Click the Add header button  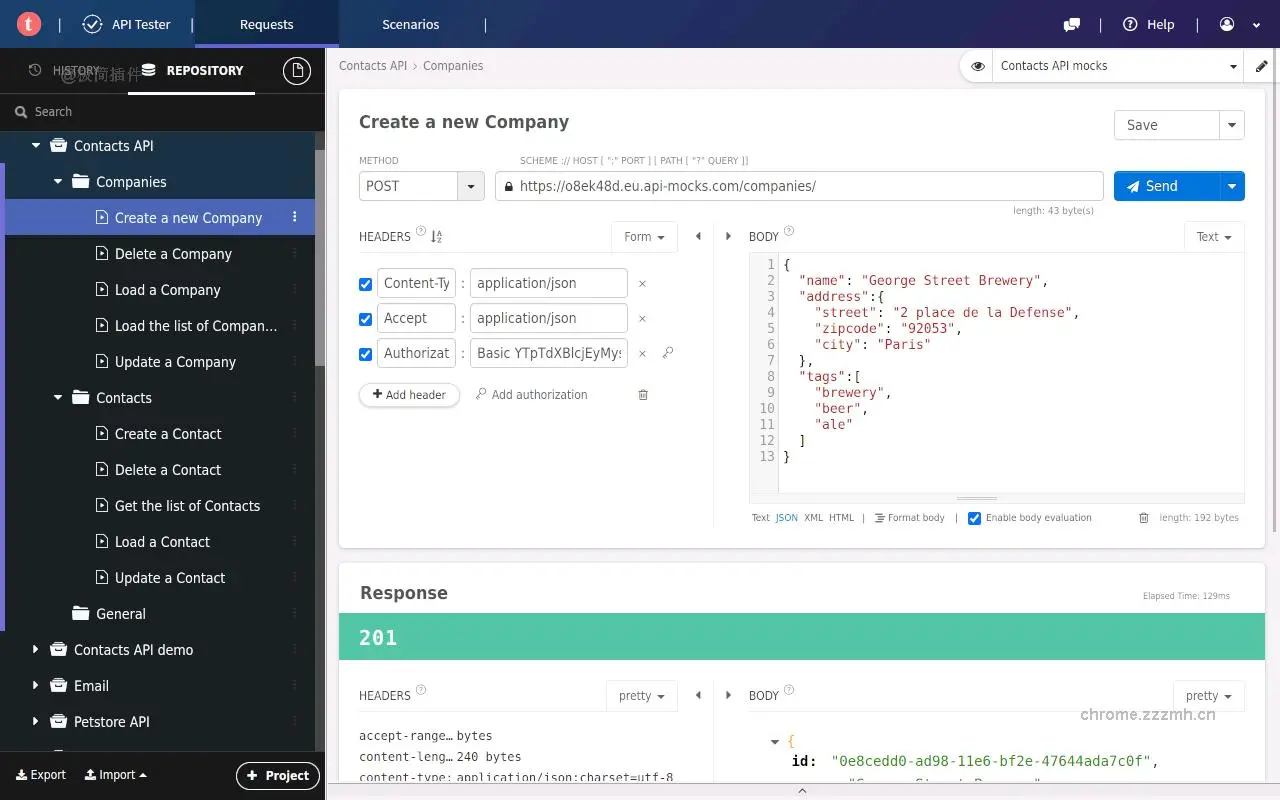pyautogui.click(x=409, y=395)
